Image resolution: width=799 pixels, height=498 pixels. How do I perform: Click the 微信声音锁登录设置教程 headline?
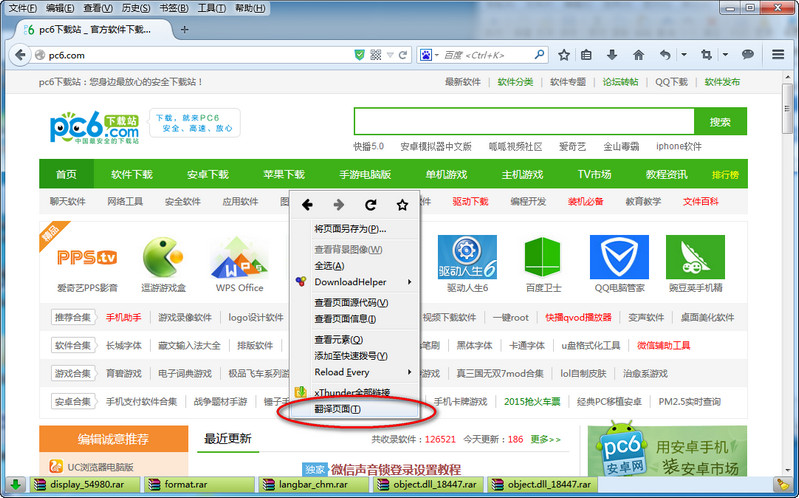pyautogui.click(x=396, y=469)
